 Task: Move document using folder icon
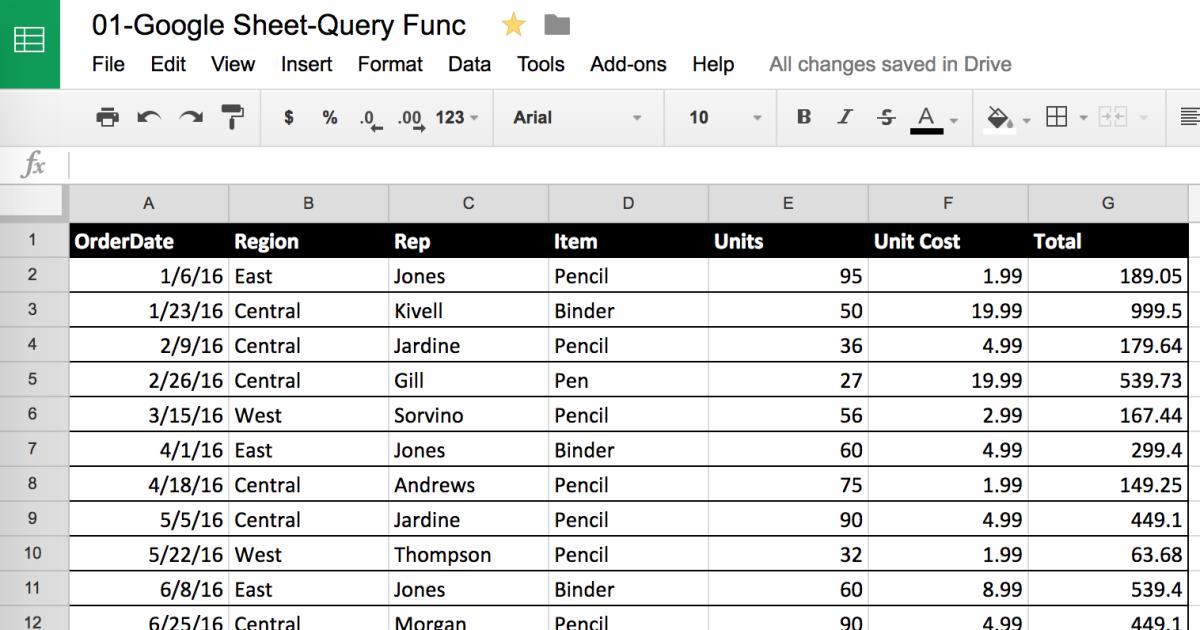pyautogui.click(x=557, y=26)
